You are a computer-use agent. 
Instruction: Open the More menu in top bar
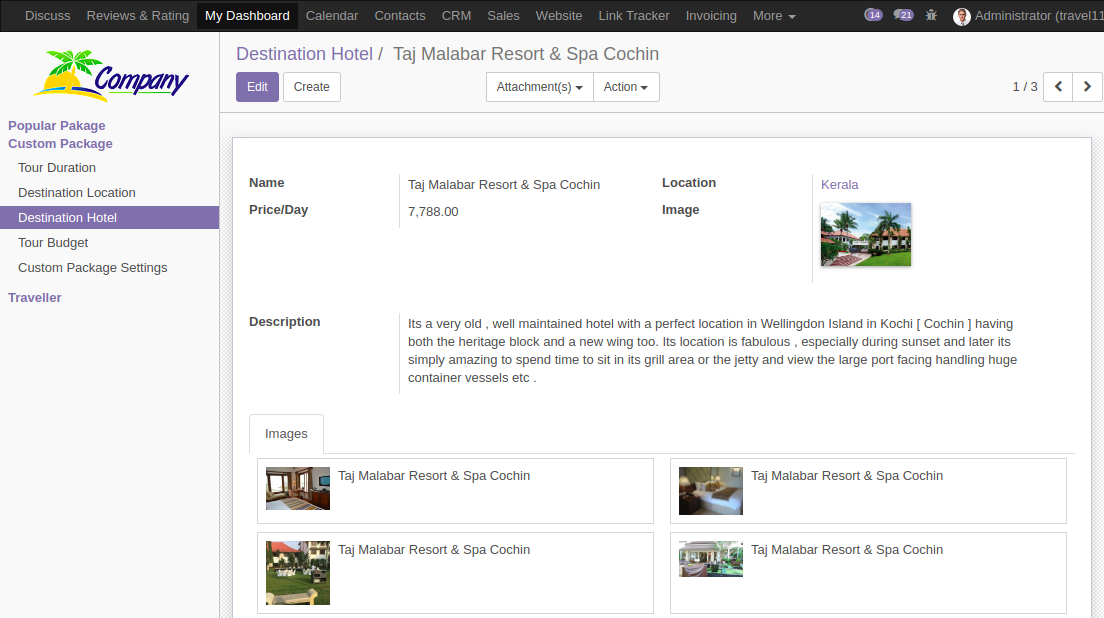774,15
